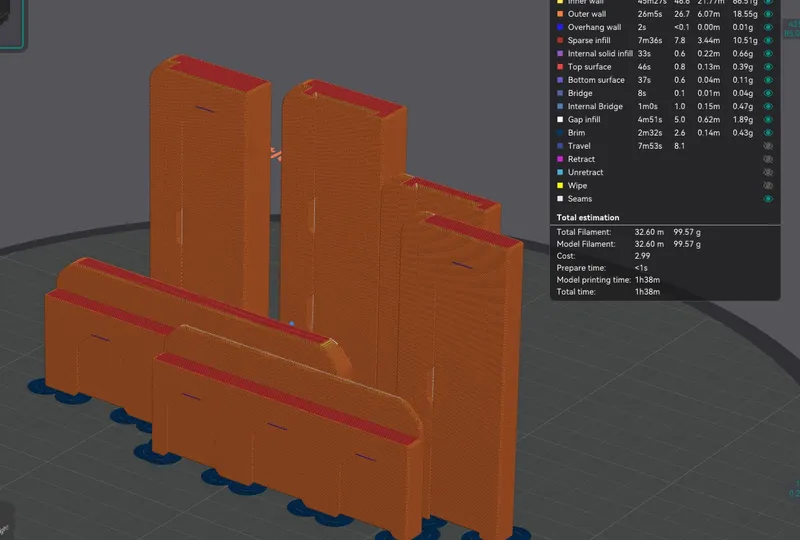Click the Bridge legend label
This screenshot has height=540, width=800.
[581, 93]
